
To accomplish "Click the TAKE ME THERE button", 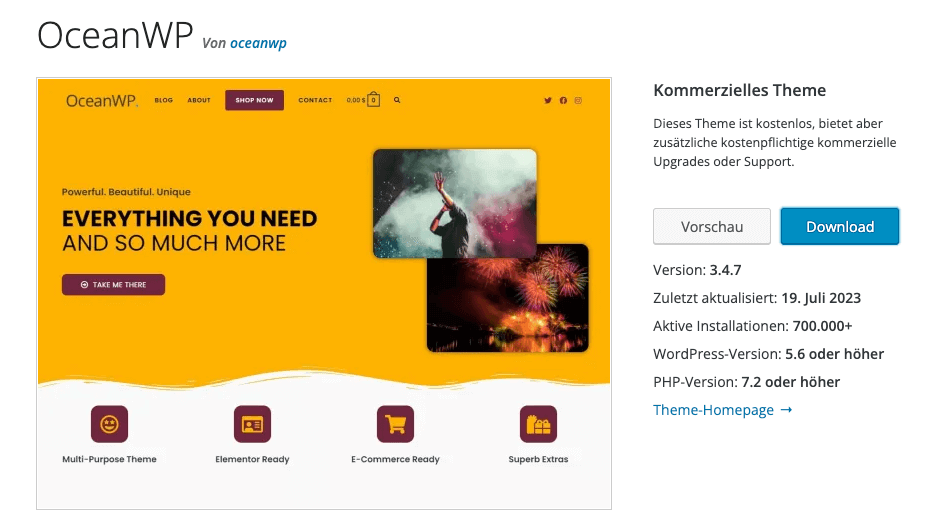I will click(x=113, y=285).
